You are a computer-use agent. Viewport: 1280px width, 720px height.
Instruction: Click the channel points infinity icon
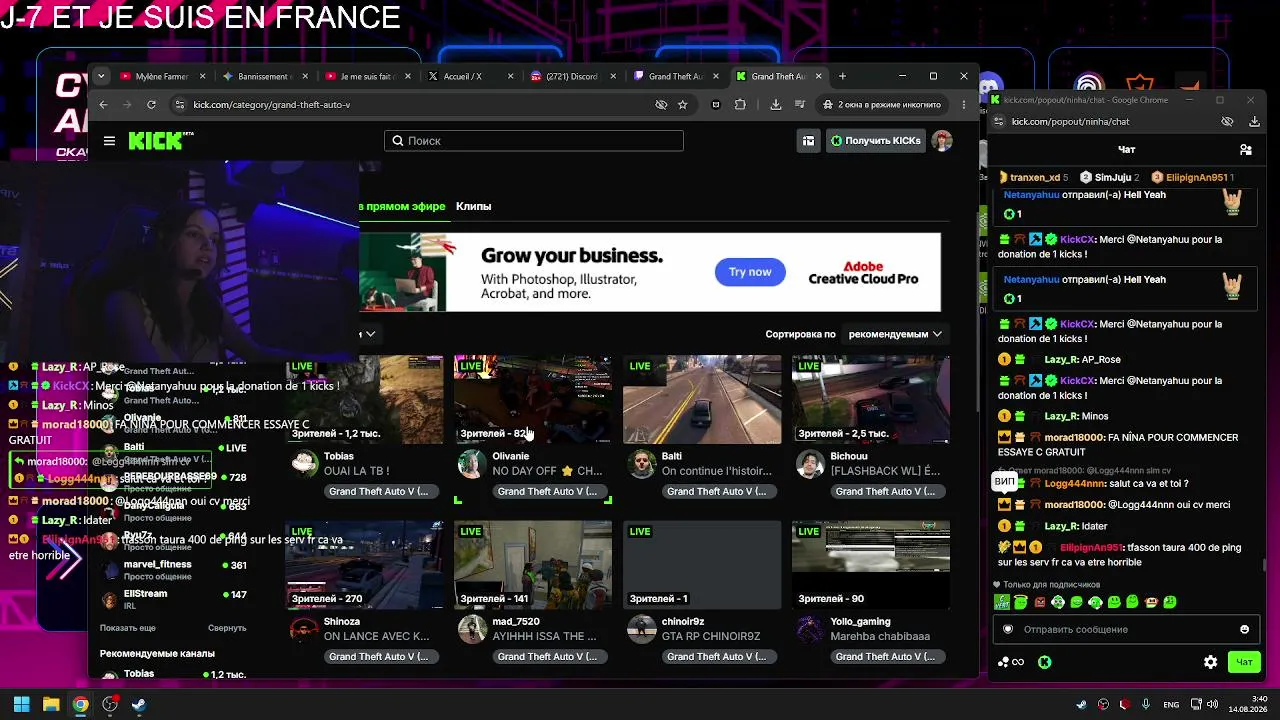[1011, 662]
